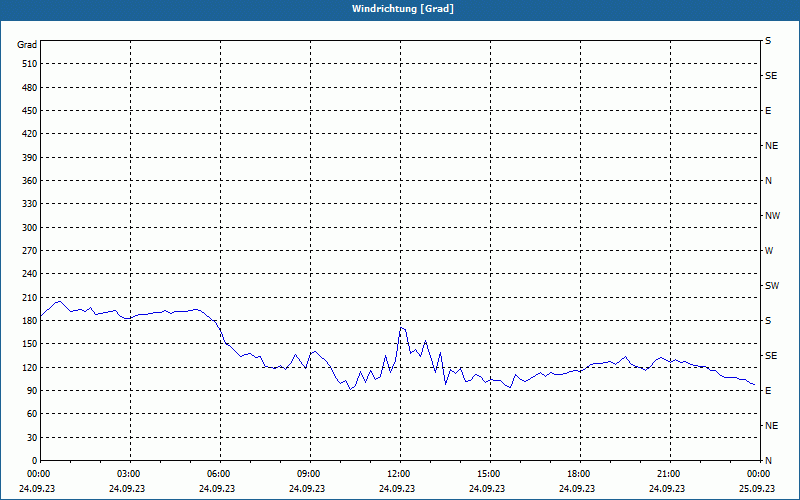Click the 150 y-axis value
Viewport: 800px width, 500px height.
pyautogui.click(x=30, y=344)
